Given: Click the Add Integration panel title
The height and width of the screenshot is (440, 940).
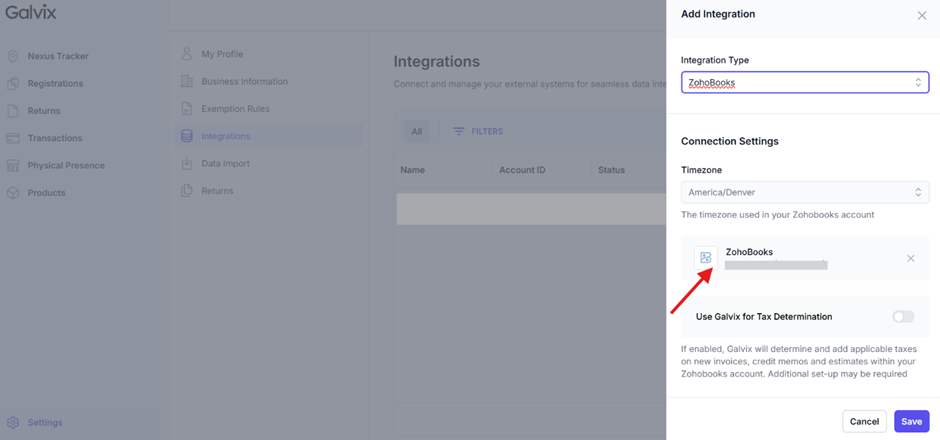Looking at the screenshot, I should coord(718,14).
